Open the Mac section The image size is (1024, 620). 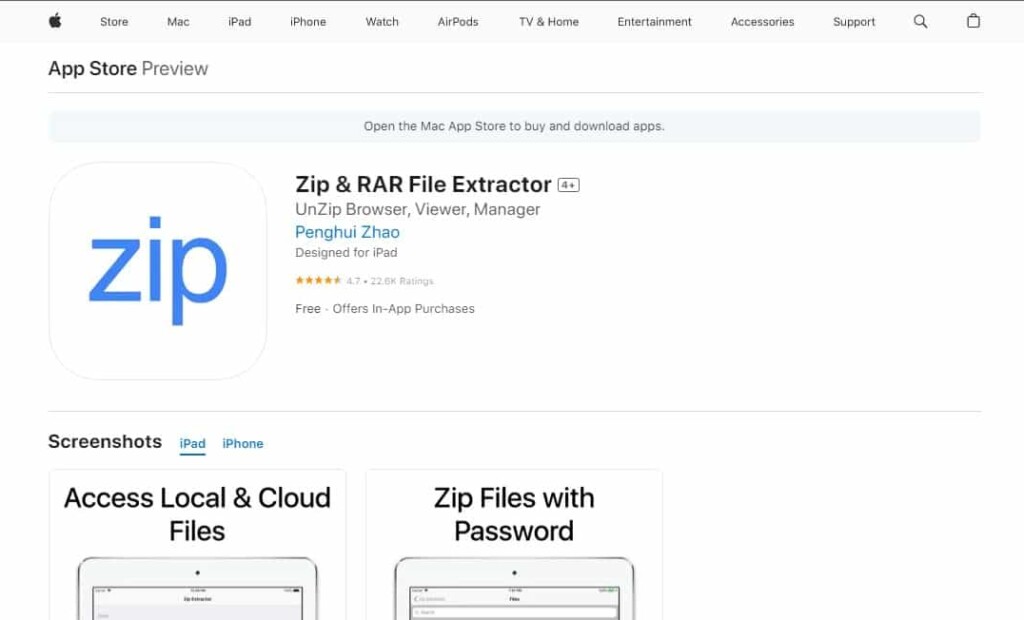click(177, 21)
